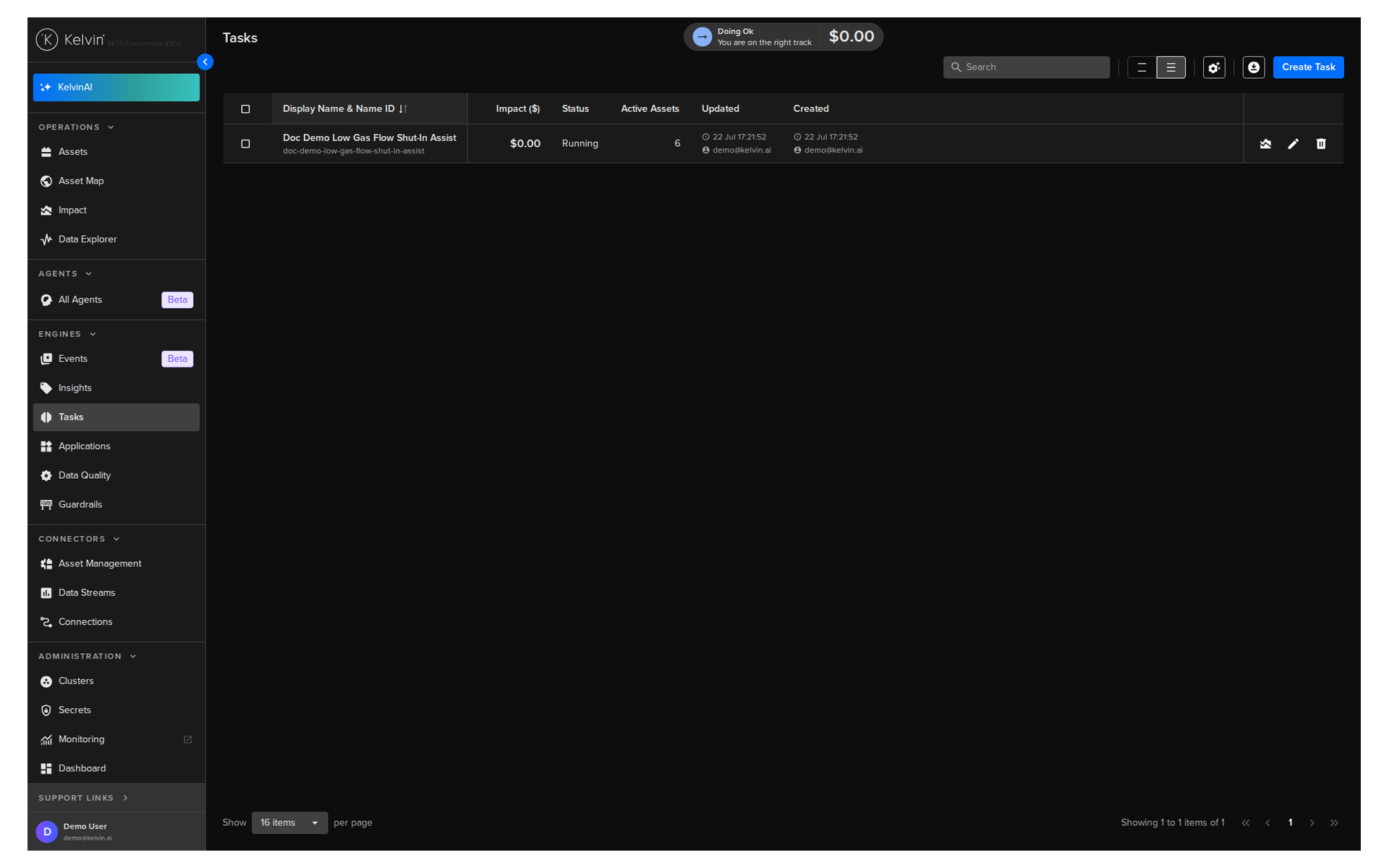Open the table settings gear icon
The height and width of the screenshot is (868, 1389).
click(x=1214, y=67)
